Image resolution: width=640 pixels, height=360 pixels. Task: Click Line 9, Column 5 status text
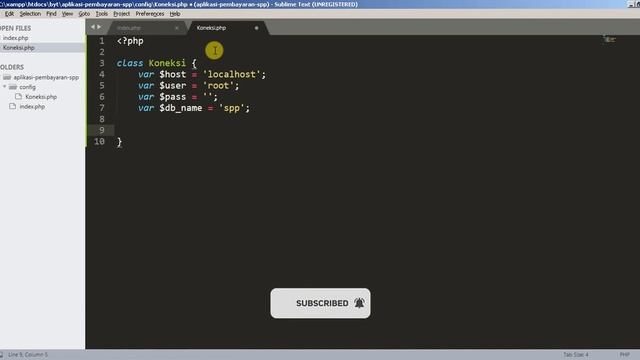pos(28,355)
